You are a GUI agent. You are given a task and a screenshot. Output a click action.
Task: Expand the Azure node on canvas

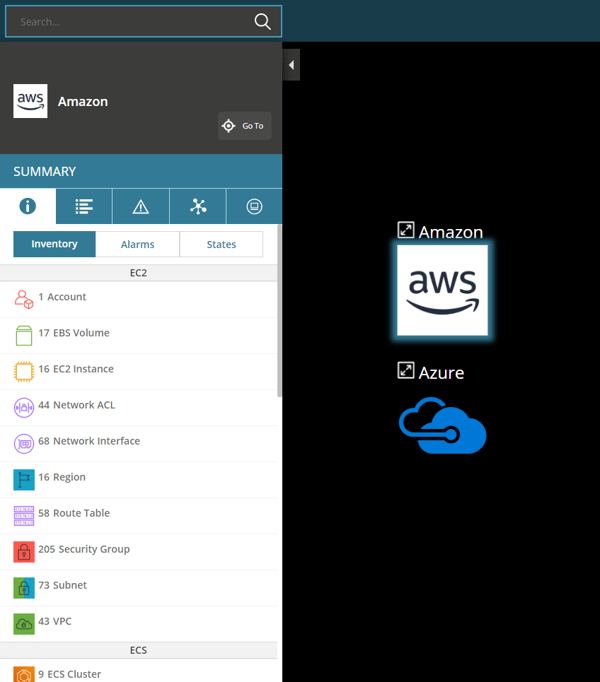[406, 371]
